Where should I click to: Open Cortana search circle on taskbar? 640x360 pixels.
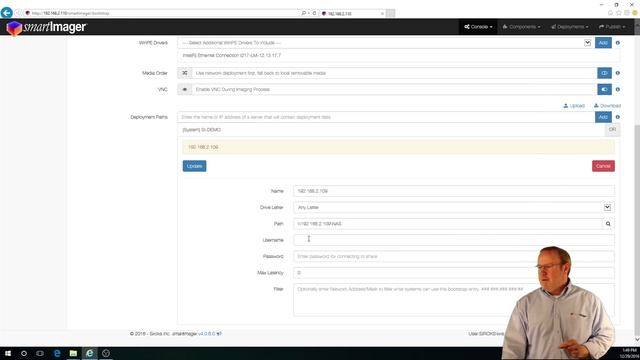[24, 353]
